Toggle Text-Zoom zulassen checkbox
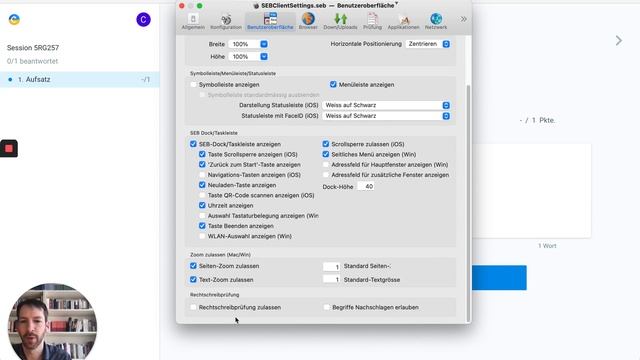 pos(193,280)
